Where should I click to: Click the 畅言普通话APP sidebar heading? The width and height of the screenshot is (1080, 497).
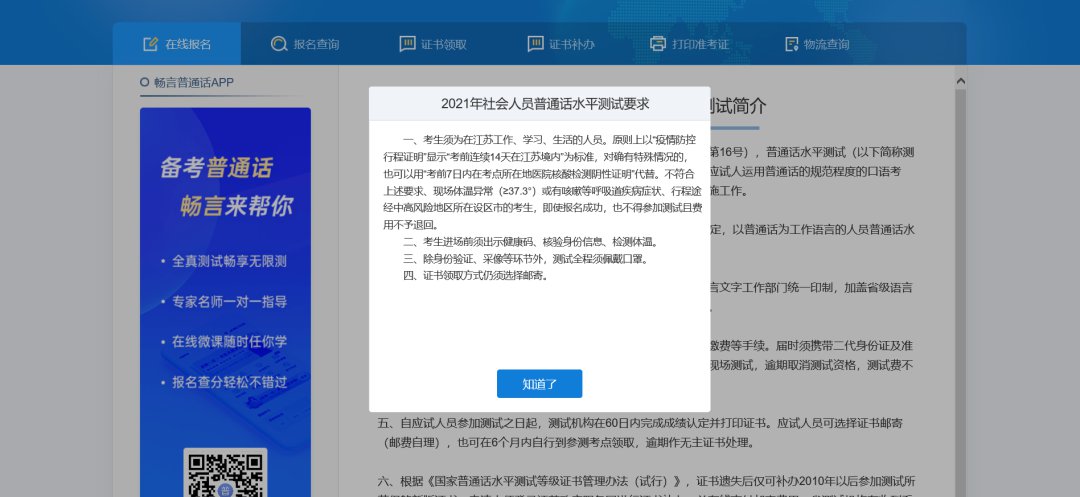tap(194, 82)
